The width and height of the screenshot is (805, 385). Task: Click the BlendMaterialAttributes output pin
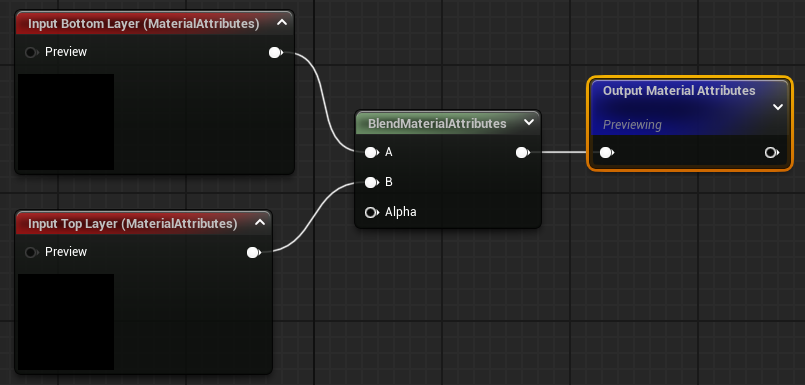pyautogui.click(x=523, y=152)
